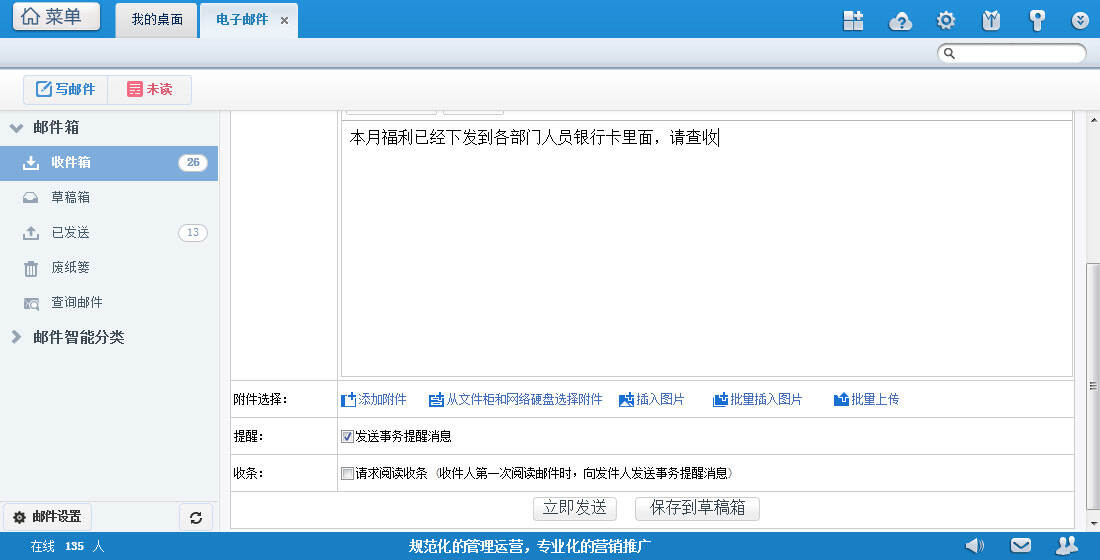Uncheck the 发送事务提醒消息 checkbox
The width and height of the screenshot is (1100, 560).
[x=347, y=436]
